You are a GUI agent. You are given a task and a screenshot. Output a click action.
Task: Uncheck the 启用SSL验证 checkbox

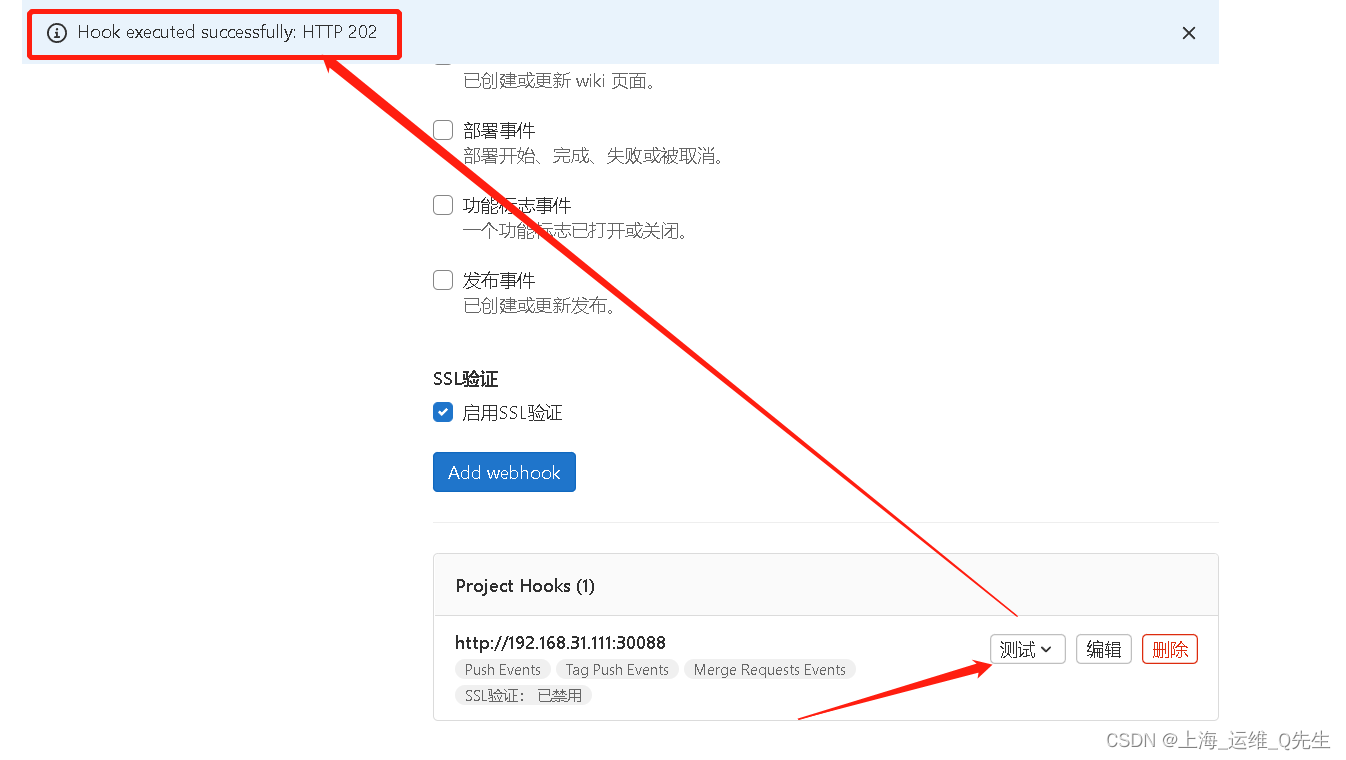tap(443, 412)
